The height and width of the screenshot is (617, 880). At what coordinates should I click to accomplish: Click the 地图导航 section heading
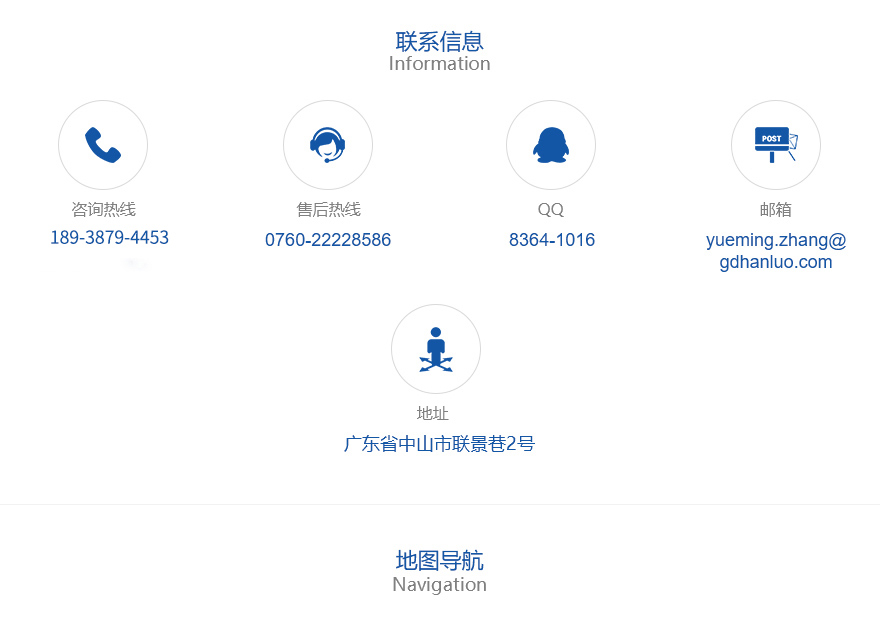click(x=439, y=560)
